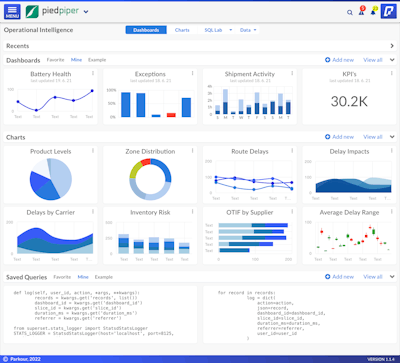Open the alerts icon with red badge
Image resolution: width=400 pixels, height=363 pixels.
point(362,11)
